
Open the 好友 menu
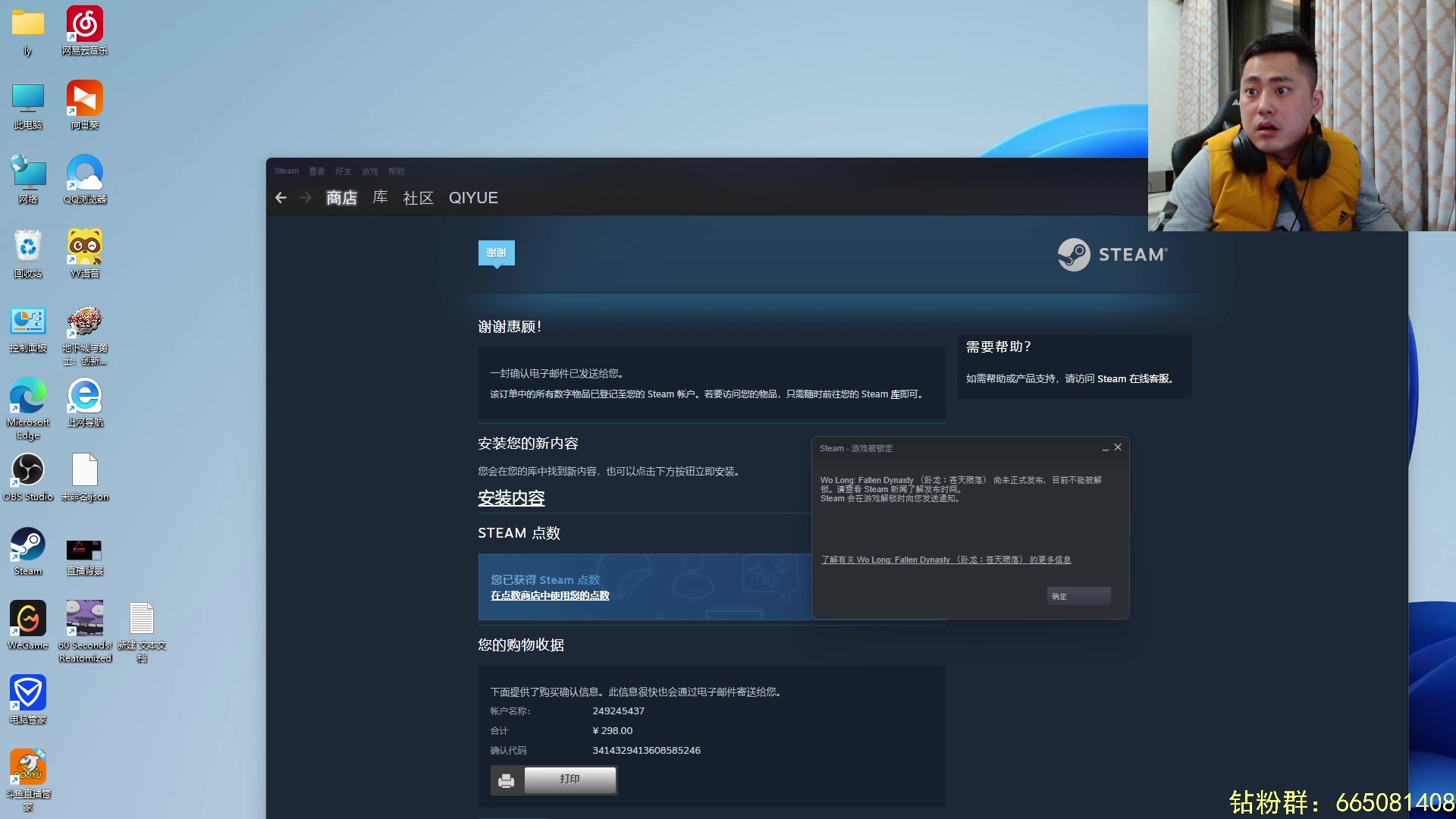coord(344,171)
